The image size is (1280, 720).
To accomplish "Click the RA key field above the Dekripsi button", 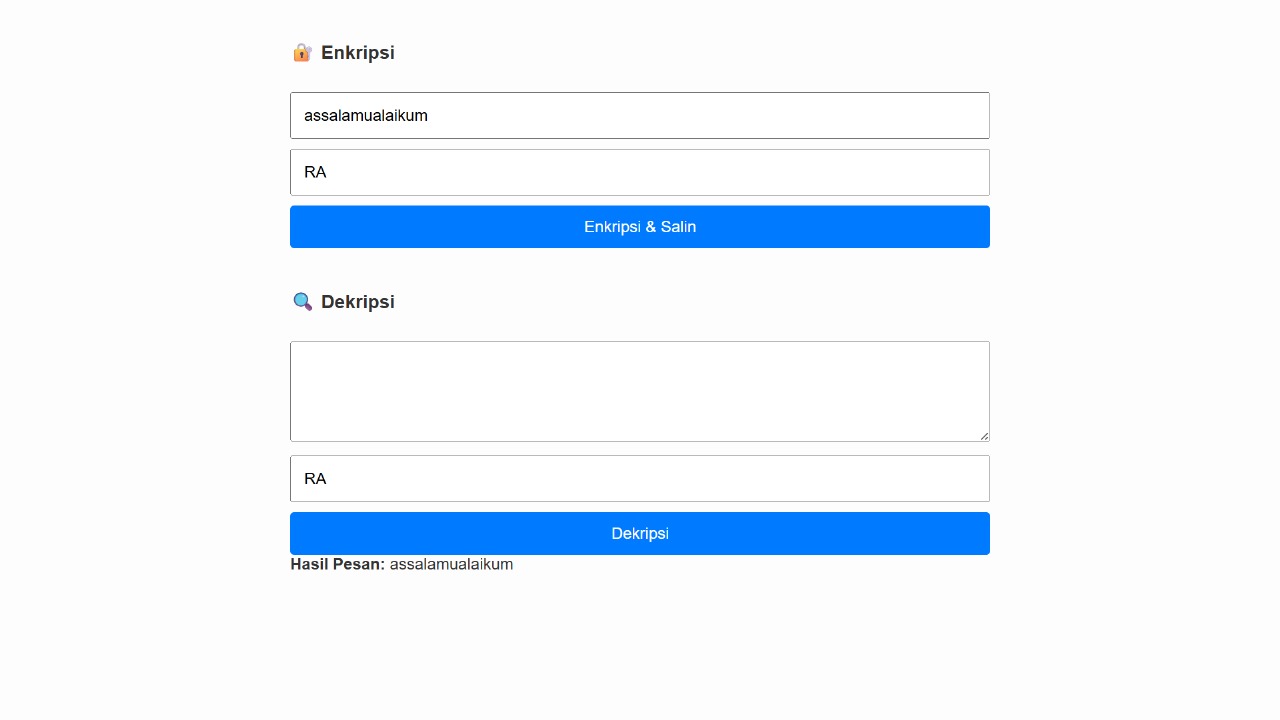I will point(640,479).
